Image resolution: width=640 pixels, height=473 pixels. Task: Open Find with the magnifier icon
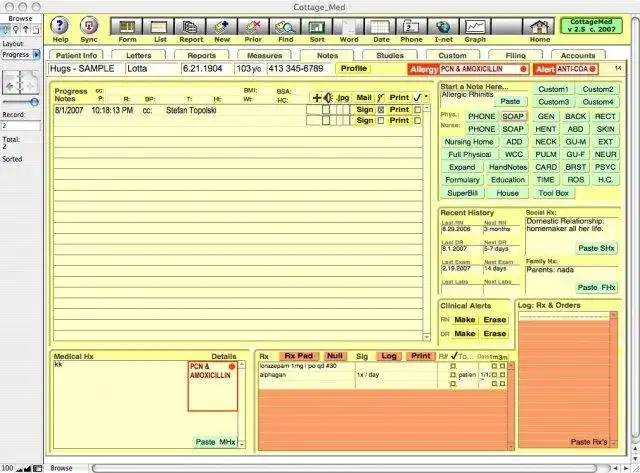point(285,27)
